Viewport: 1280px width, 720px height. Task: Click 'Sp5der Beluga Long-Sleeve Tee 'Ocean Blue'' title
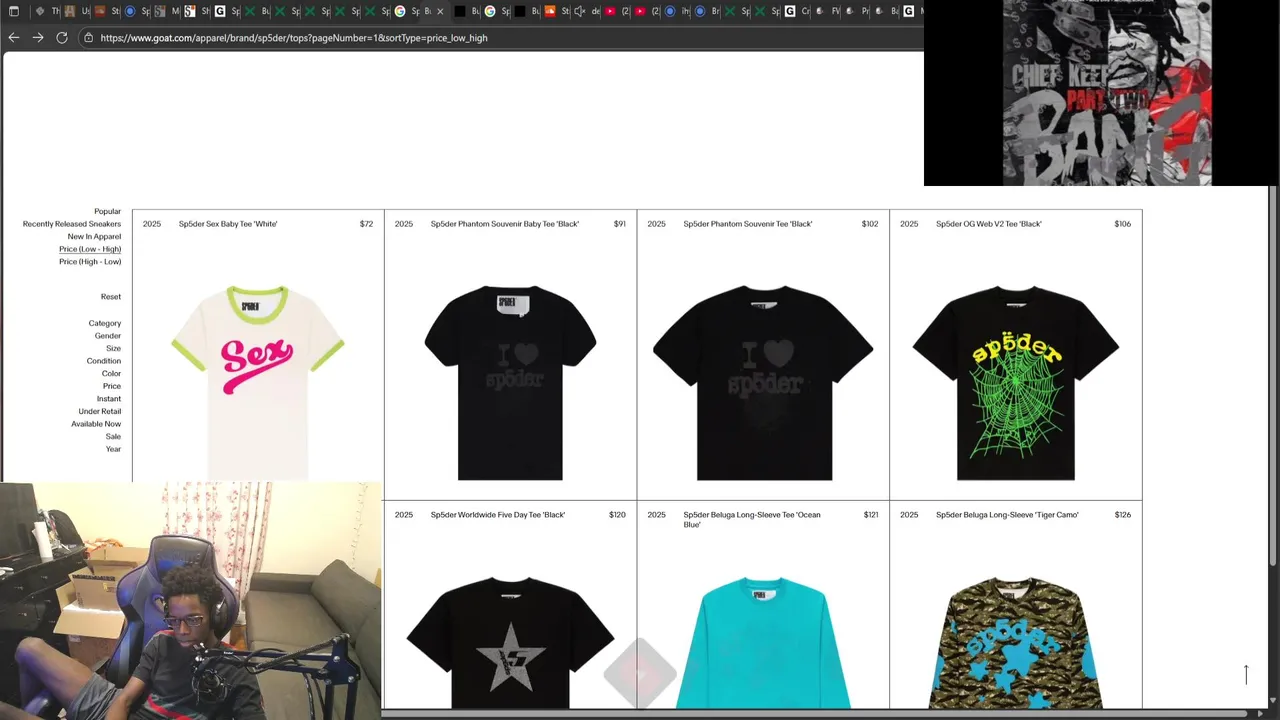[x=752, y=520]
